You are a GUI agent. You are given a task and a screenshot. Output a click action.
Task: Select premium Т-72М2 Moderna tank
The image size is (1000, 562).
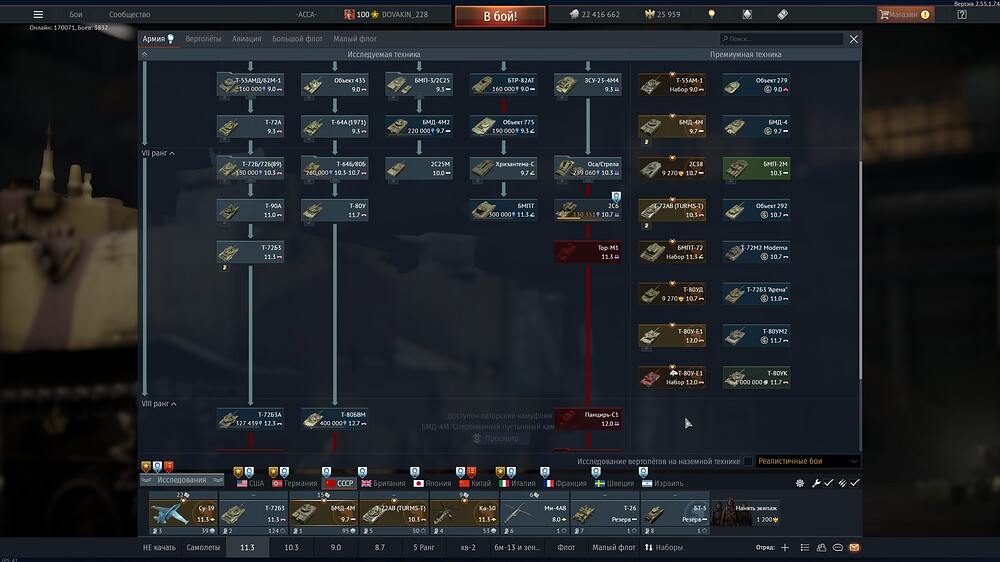coord(756,252)
